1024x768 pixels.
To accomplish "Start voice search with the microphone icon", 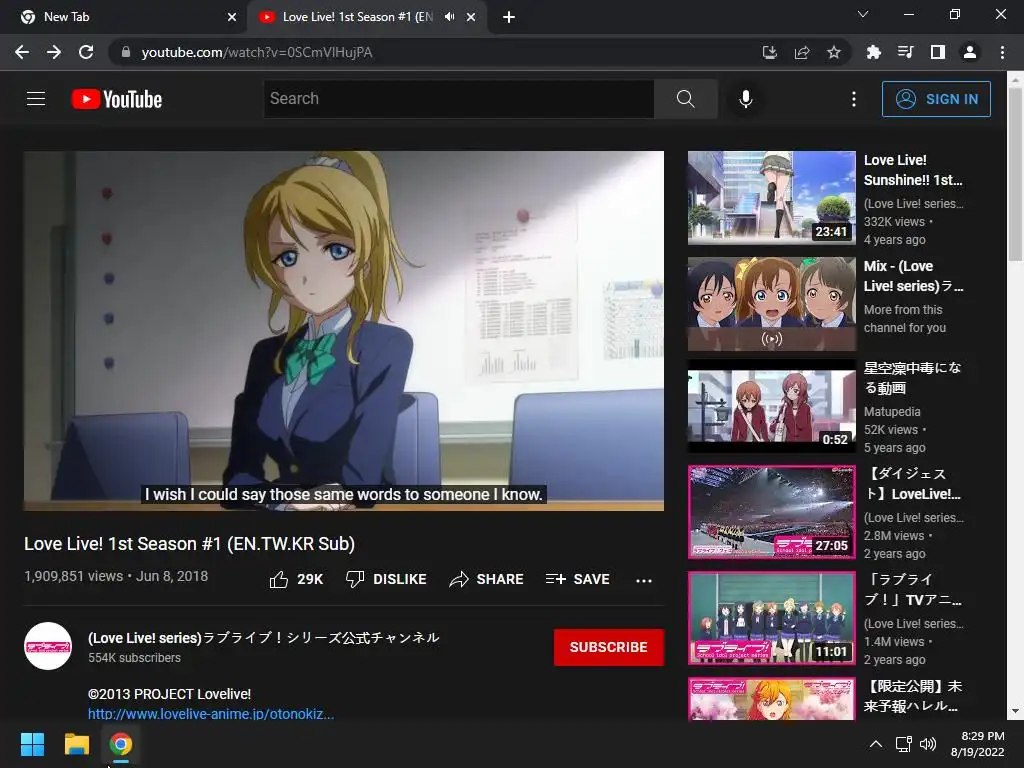I will 746,99.
